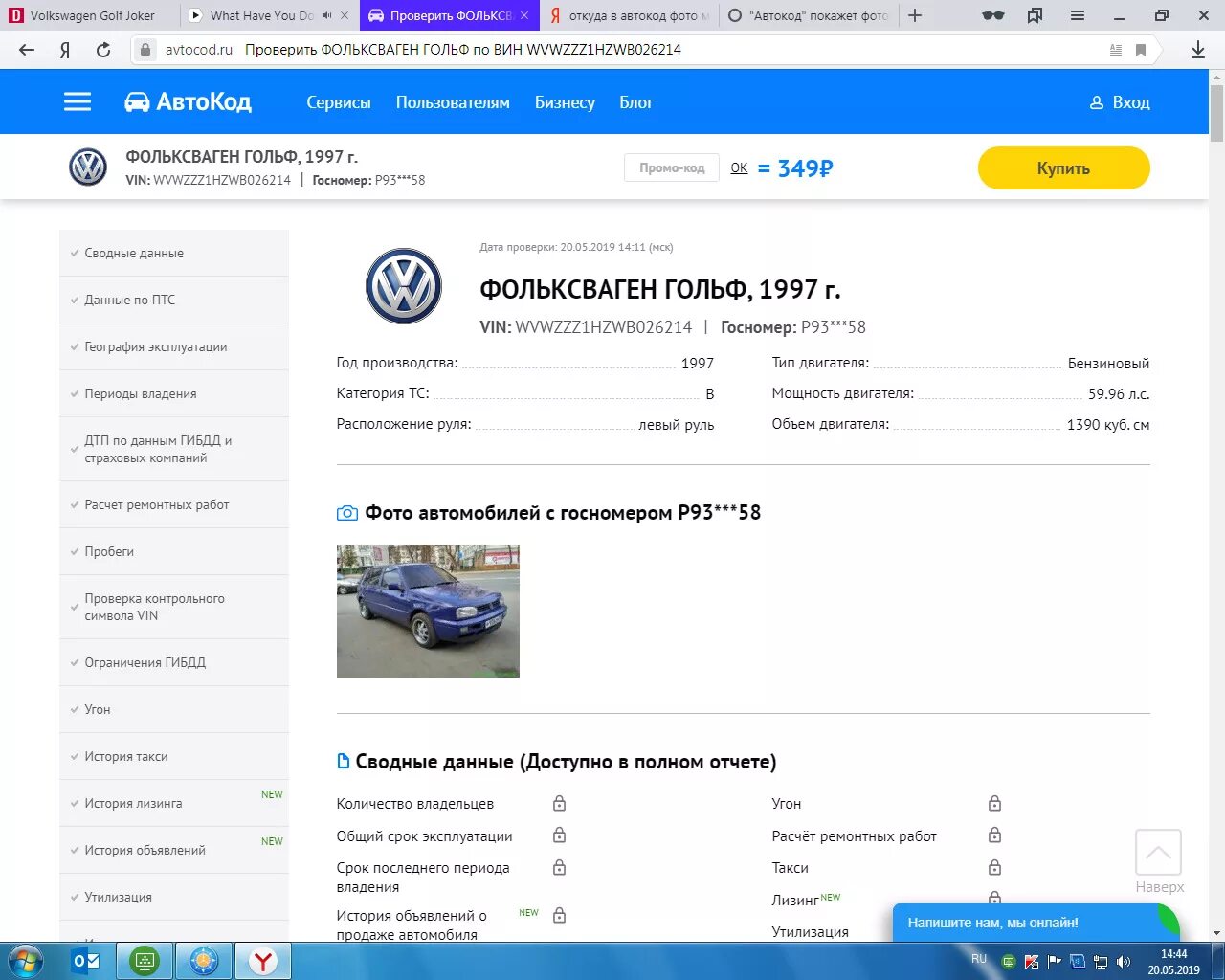Open the Сервисы menu
The height and width of the screenshot is (980, 1225).
338,102
